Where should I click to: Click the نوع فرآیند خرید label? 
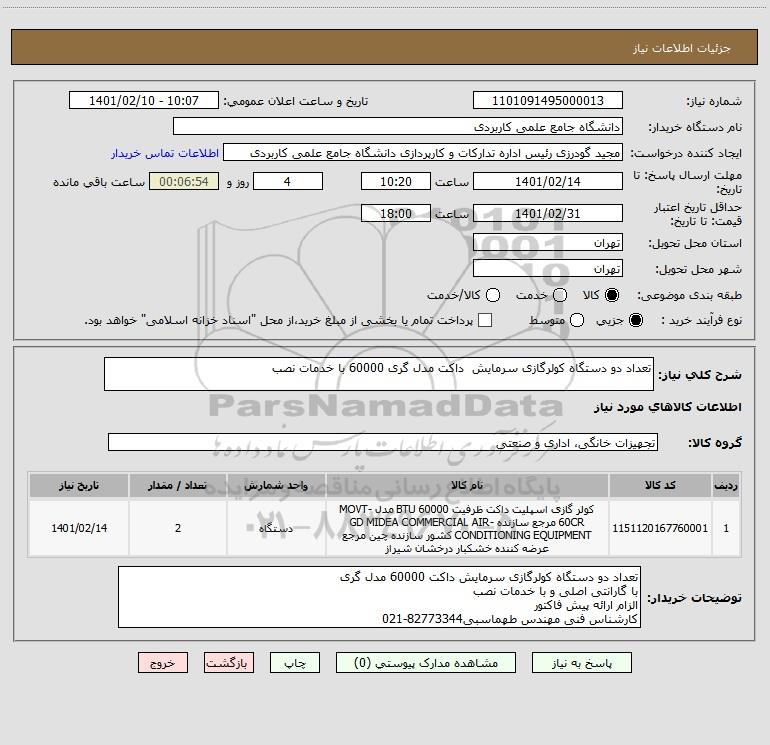pyautogui.click(x=701, y=320)
